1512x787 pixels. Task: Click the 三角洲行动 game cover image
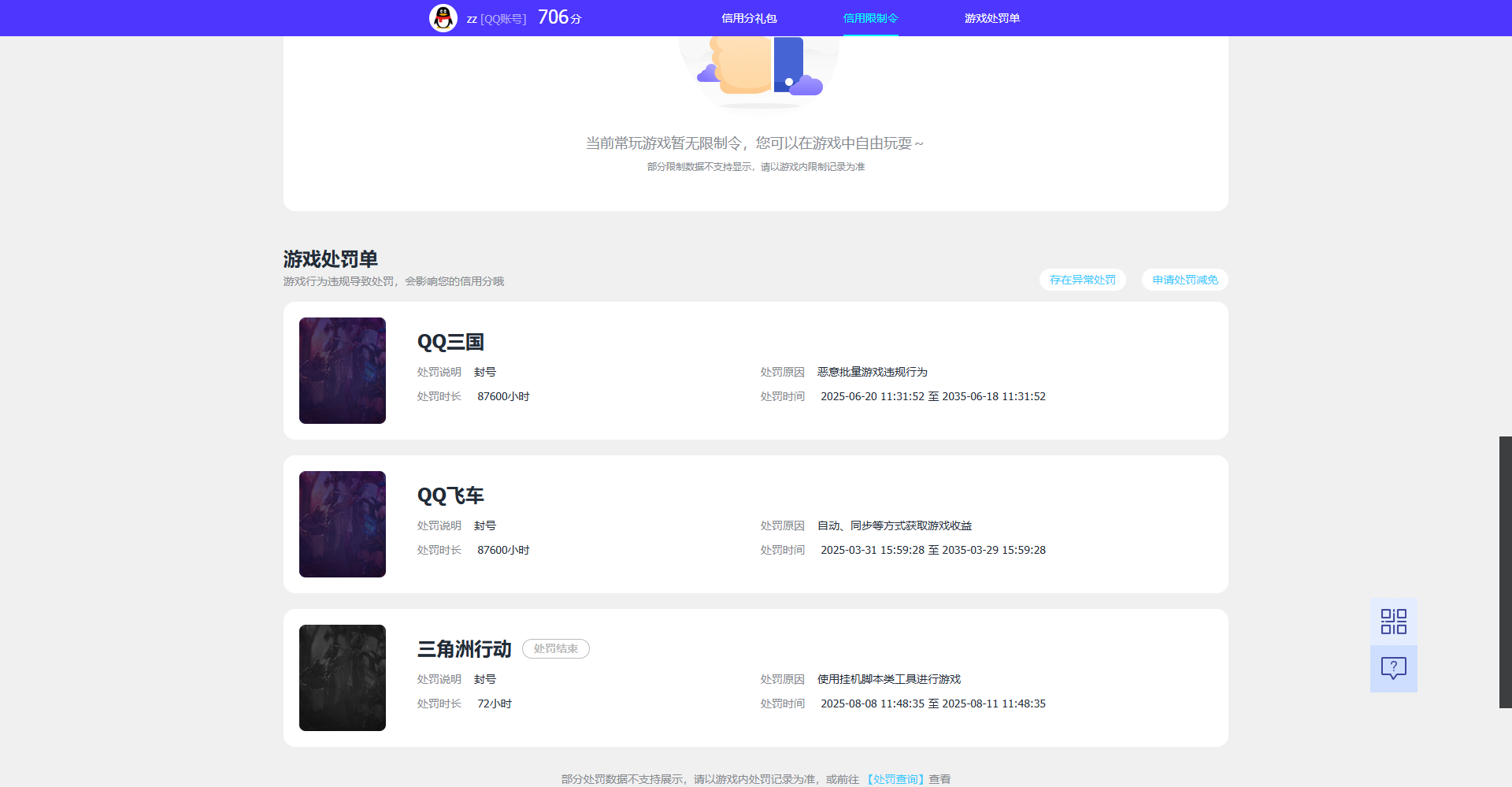pyautogui.click(x=343, y=677)
